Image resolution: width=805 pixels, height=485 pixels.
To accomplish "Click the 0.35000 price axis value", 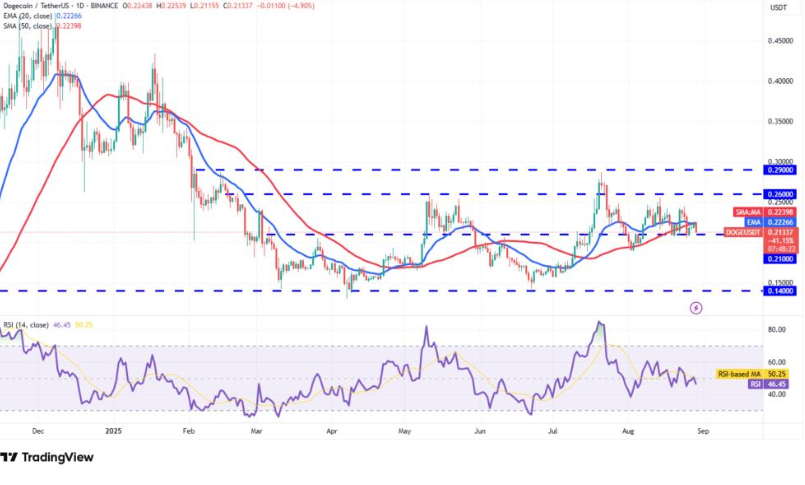I will pyautogui.click(x=780, y=122).
